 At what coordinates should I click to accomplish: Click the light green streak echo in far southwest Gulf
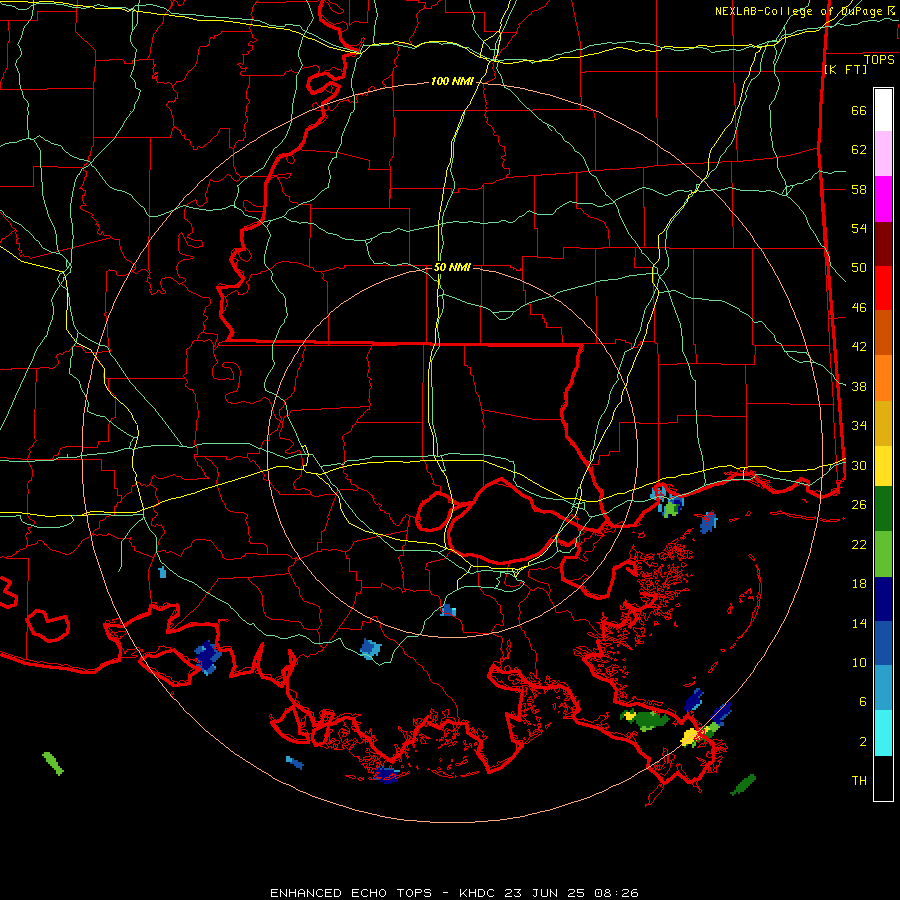(x=53, y=763)
